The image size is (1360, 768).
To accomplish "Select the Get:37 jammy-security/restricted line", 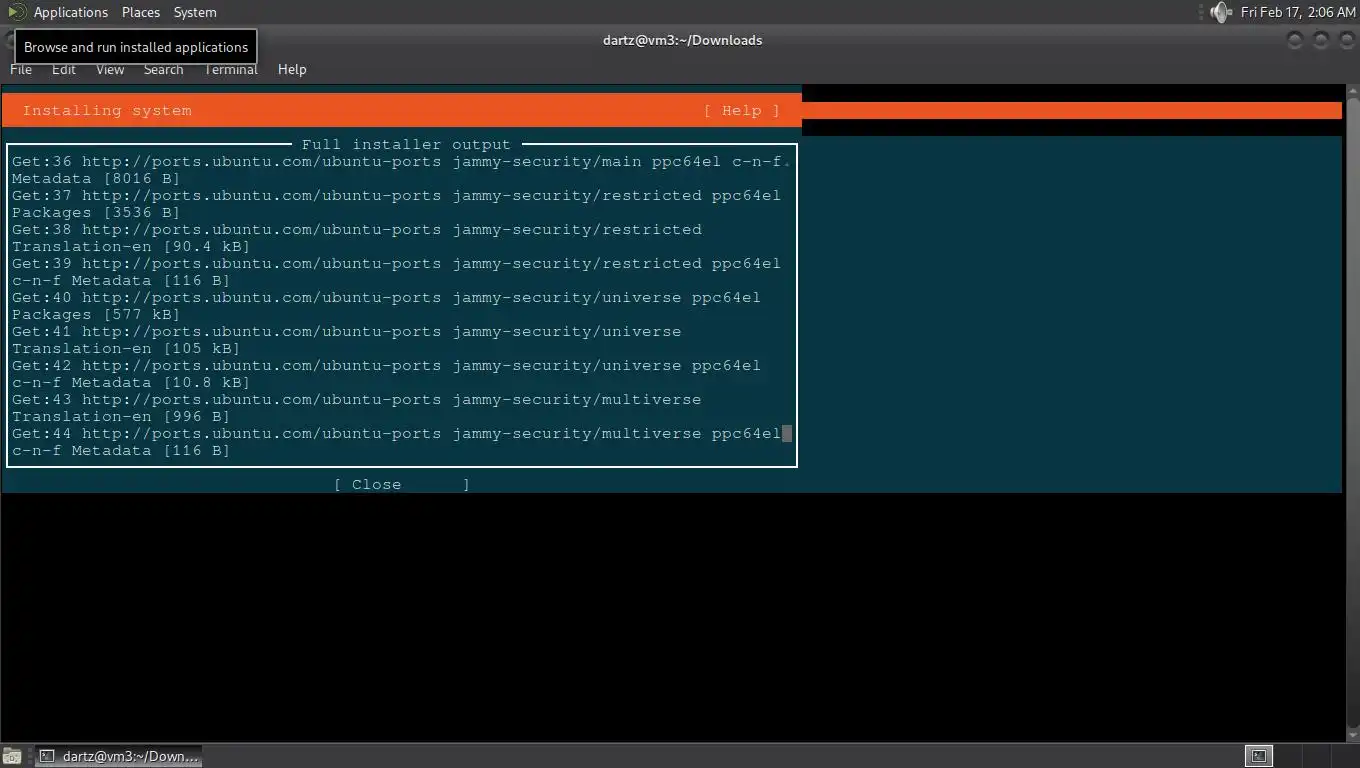I will pos(396,196).
